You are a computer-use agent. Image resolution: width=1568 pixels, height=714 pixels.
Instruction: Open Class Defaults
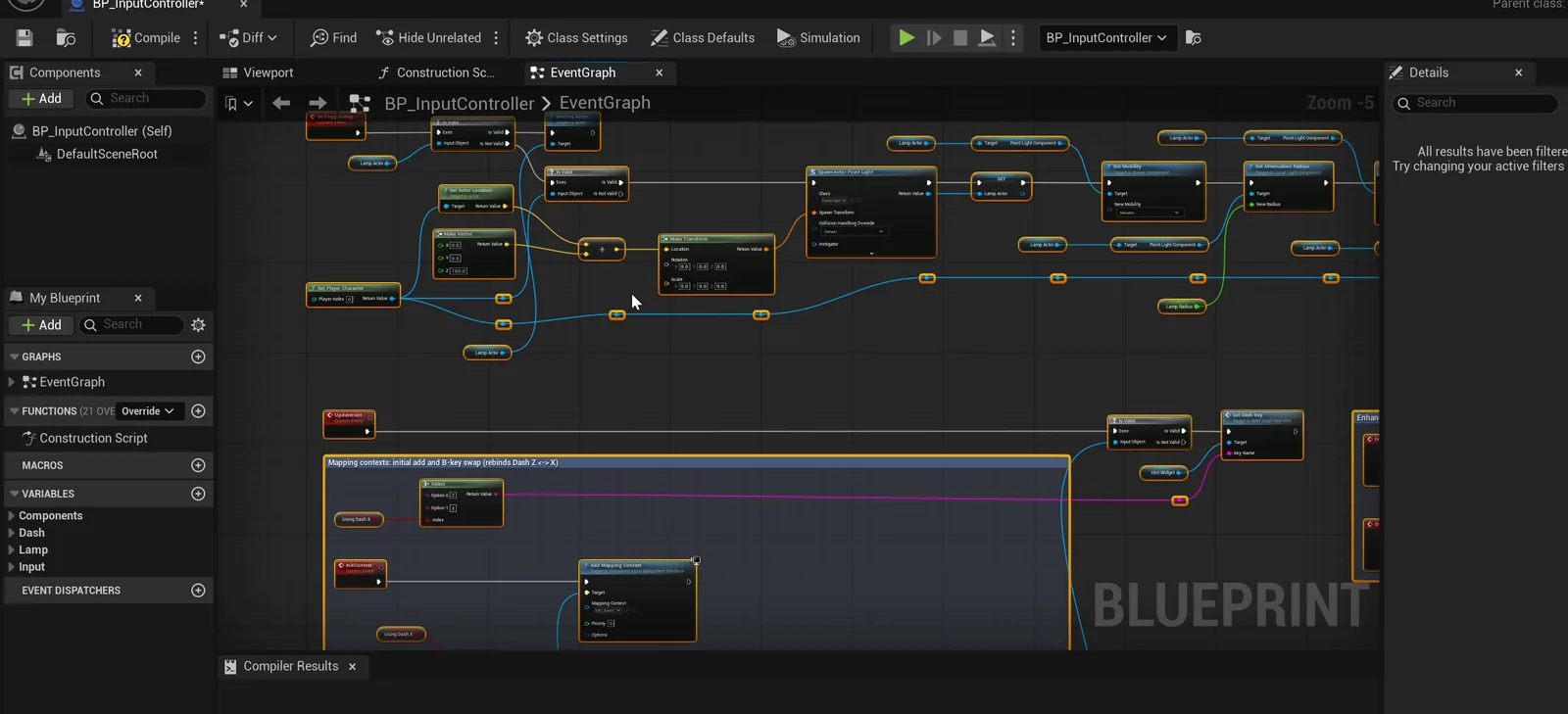pyautogui.click(x=702, y=38)
